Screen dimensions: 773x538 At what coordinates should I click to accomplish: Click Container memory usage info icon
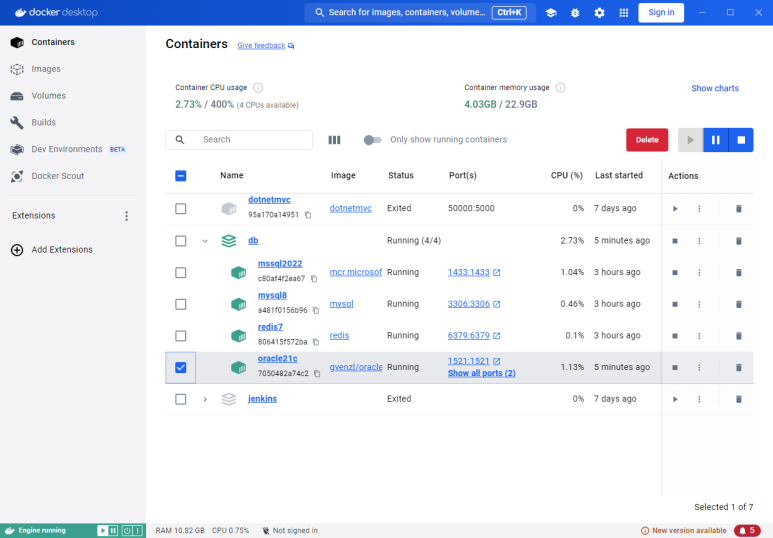coord(561,88)
